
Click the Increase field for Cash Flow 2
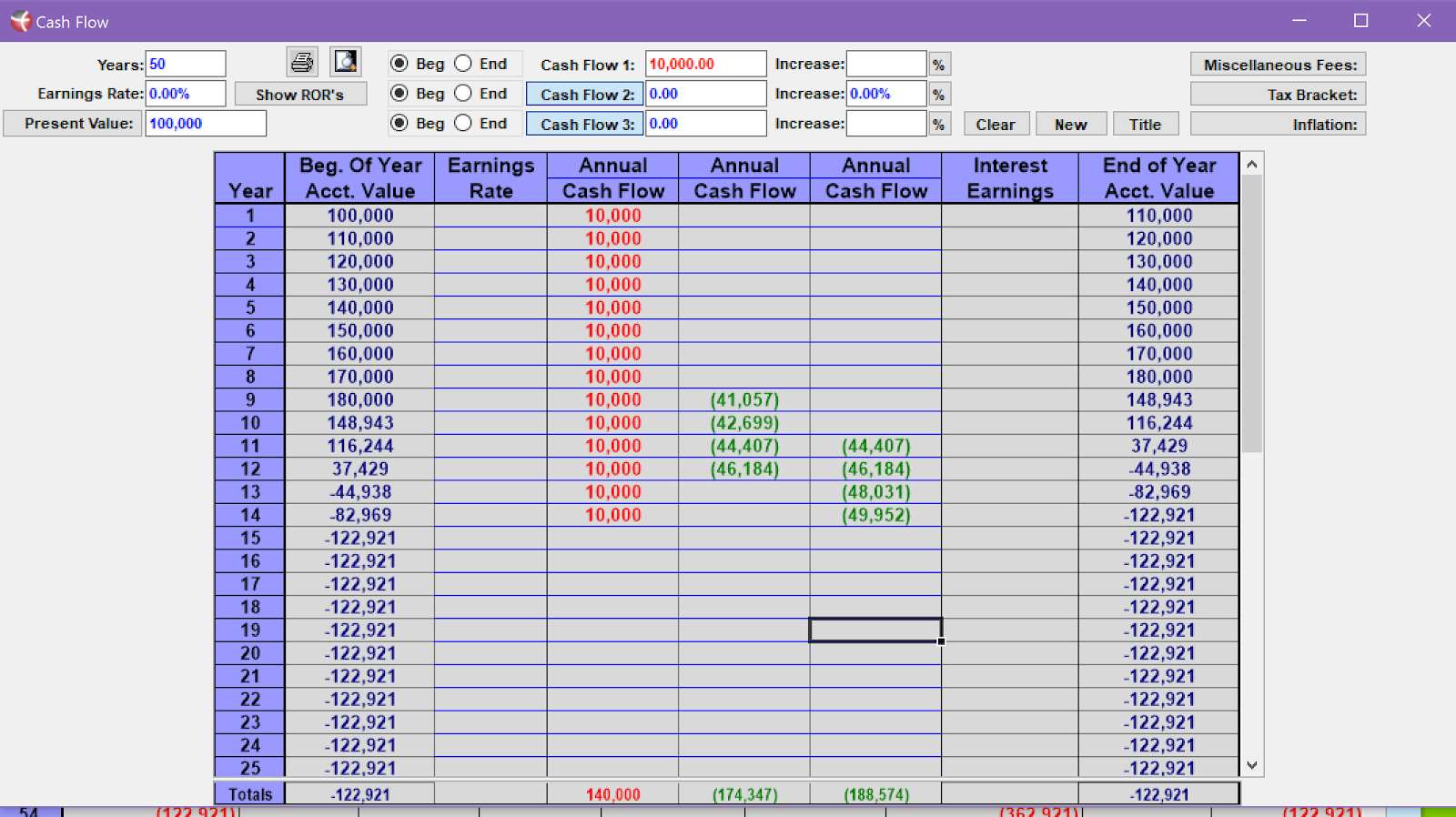coord(886,94)
